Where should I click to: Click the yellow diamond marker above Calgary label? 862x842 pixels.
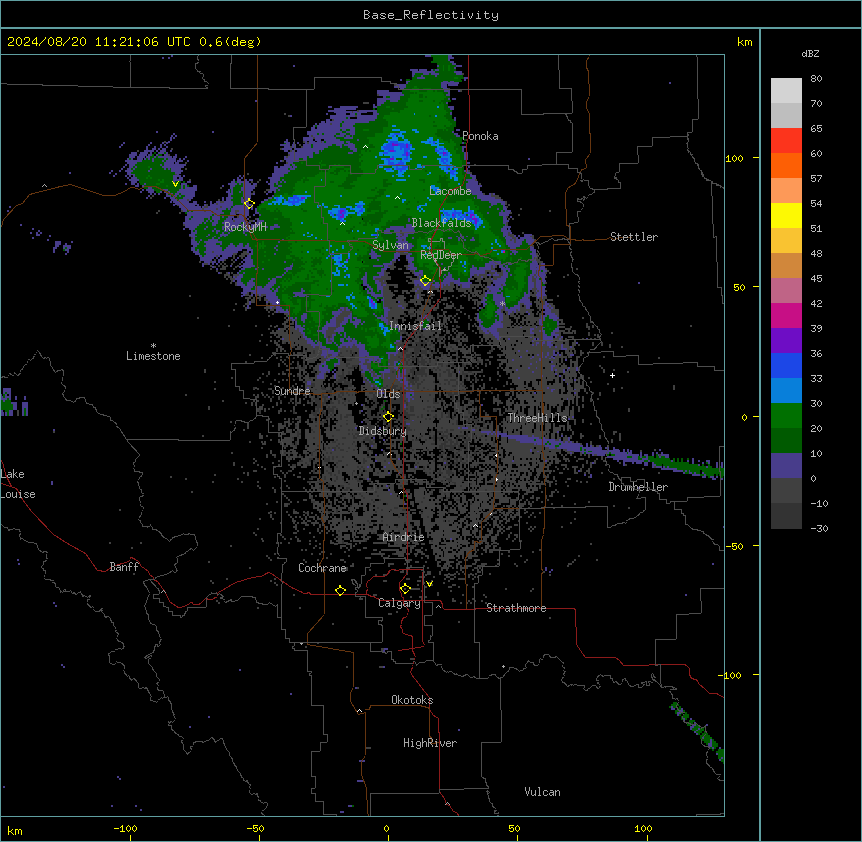[x=405, y=589]
